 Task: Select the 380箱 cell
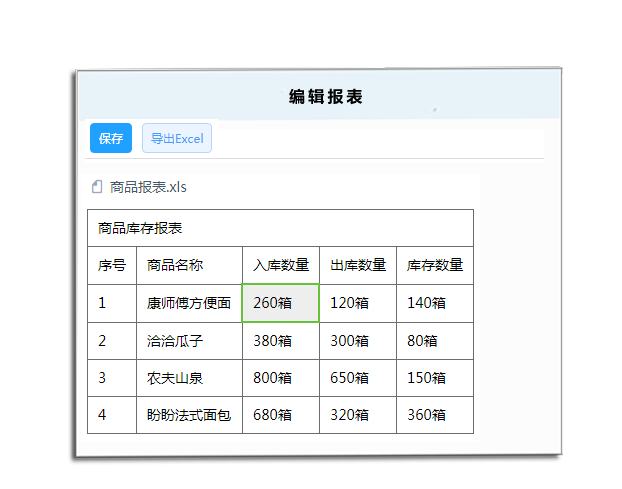280,341
